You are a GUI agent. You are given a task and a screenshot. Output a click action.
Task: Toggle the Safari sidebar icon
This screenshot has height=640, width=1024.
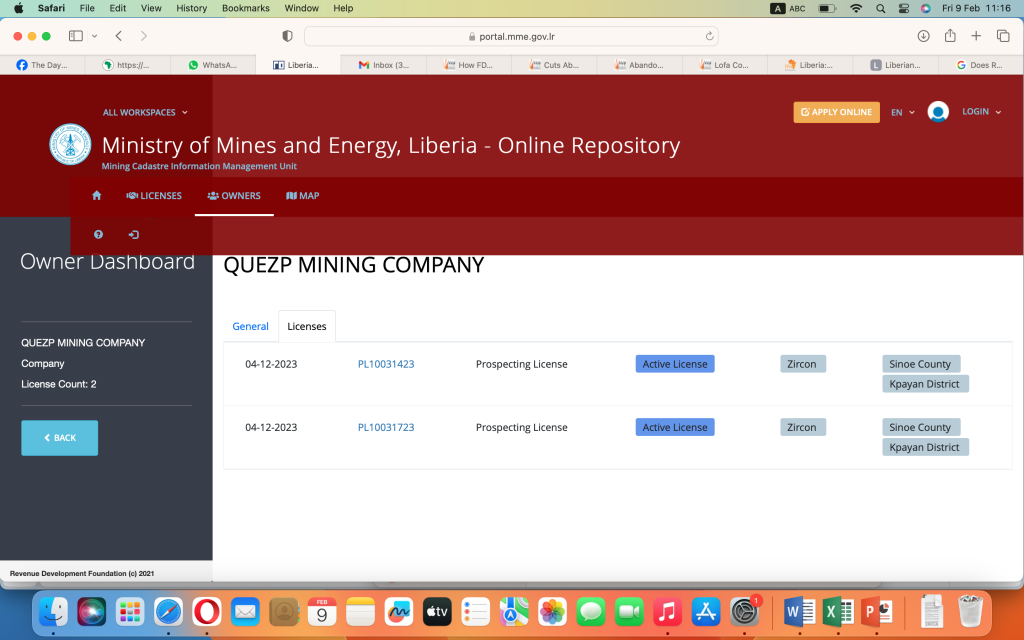click(76, 36)
